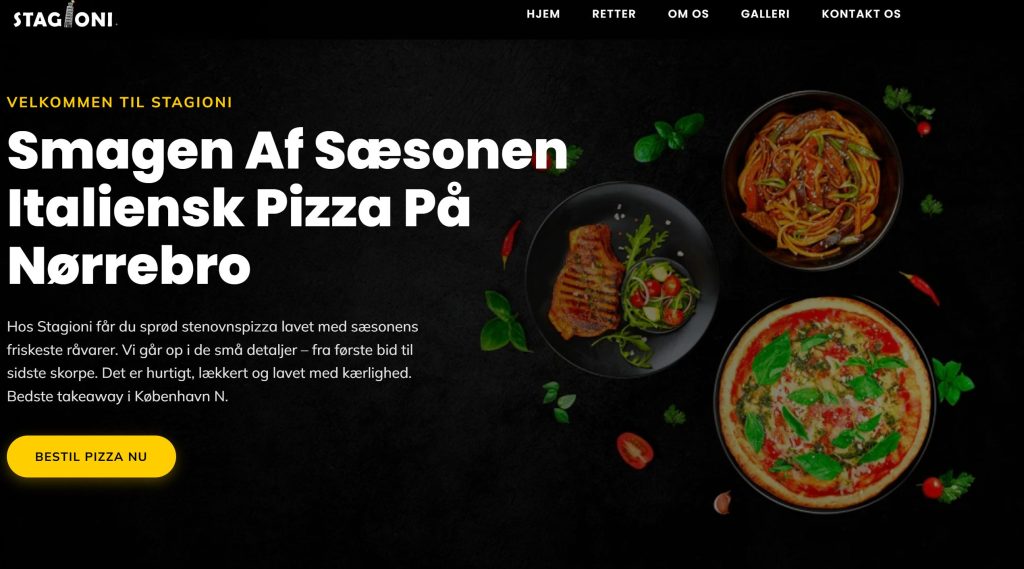Click the red chili beside pasta bowl
This screenshot has width=1024, height=569.
[x=921, y=287]
